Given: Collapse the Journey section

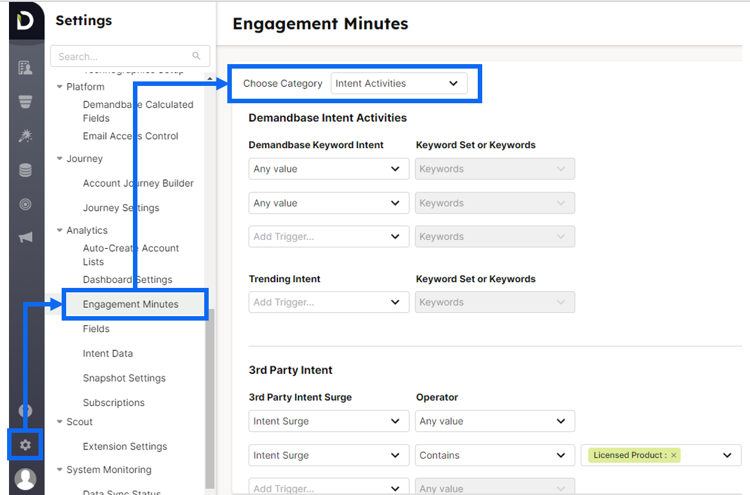Looking at the screenshot, I should pos(60,158).
